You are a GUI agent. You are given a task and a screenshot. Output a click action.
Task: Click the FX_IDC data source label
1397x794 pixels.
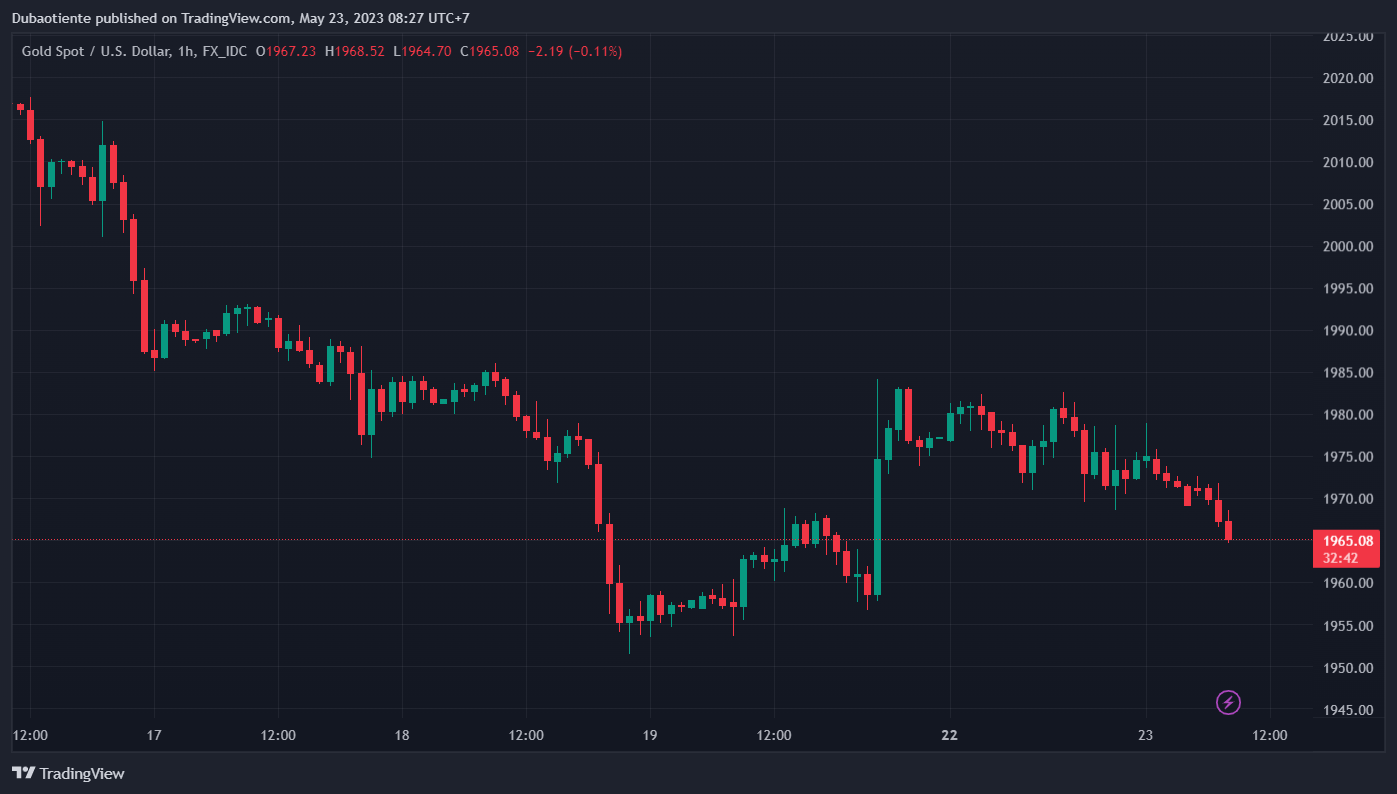tap(224, 51)
